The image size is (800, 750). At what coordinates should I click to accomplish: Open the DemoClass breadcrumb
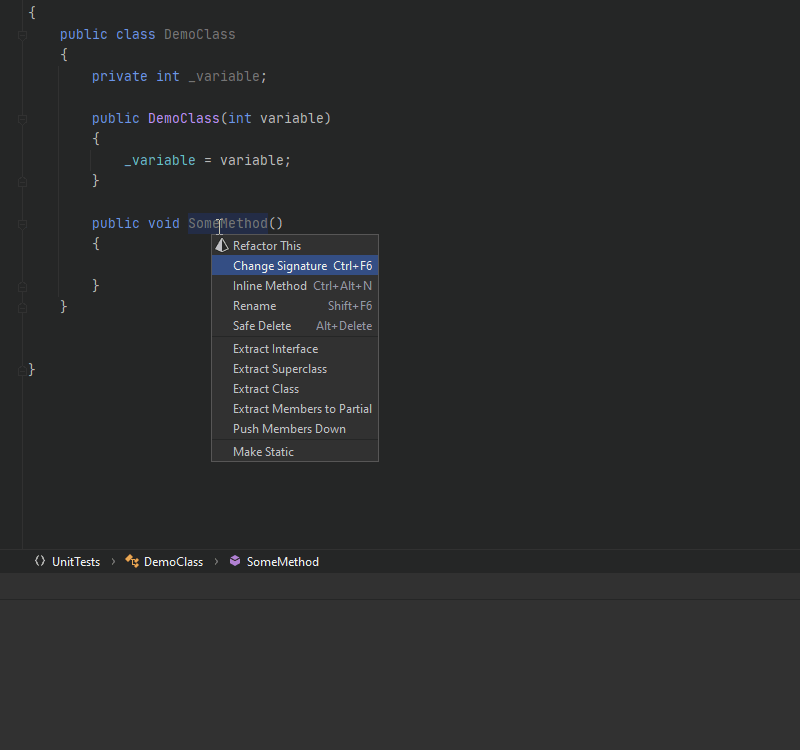pyautogui.click(x=173, y=562)
